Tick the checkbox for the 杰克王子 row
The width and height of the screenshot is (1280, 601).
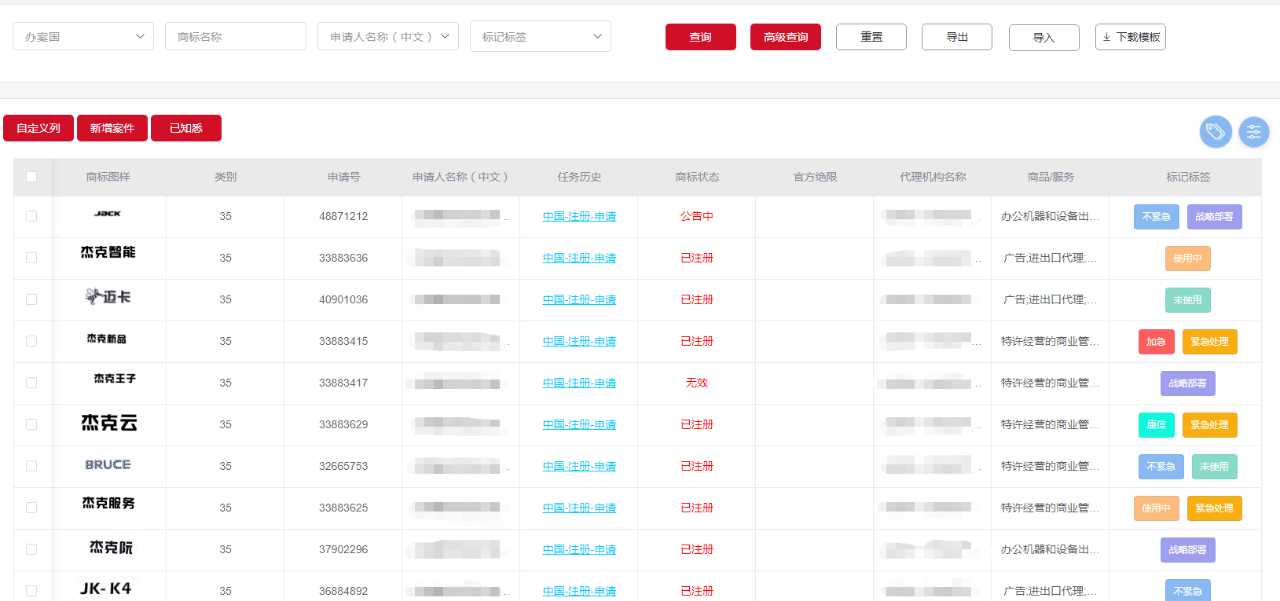click(31, 383)
